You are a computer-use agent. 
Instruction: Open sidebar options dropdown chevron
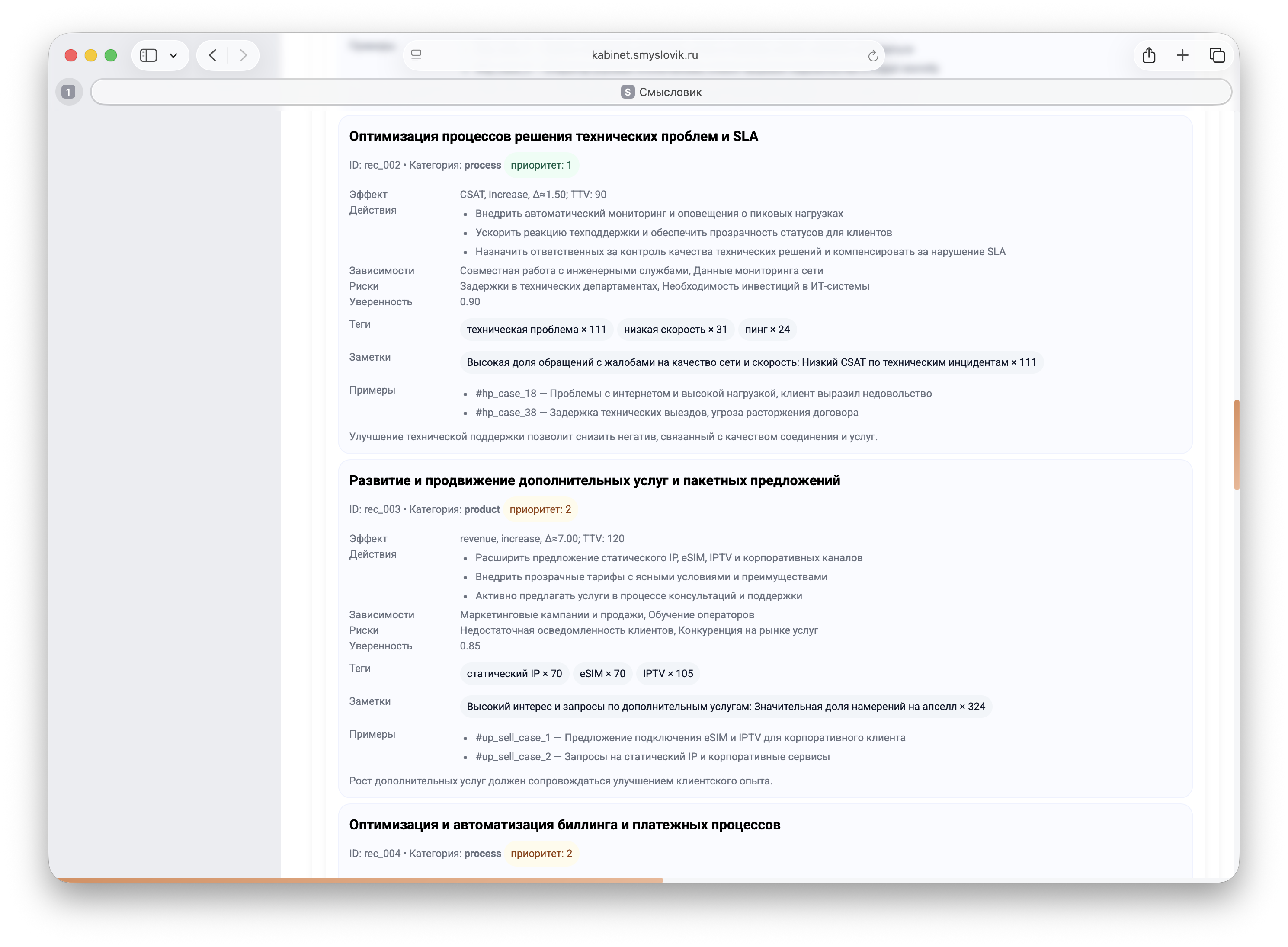click(173, 56)
